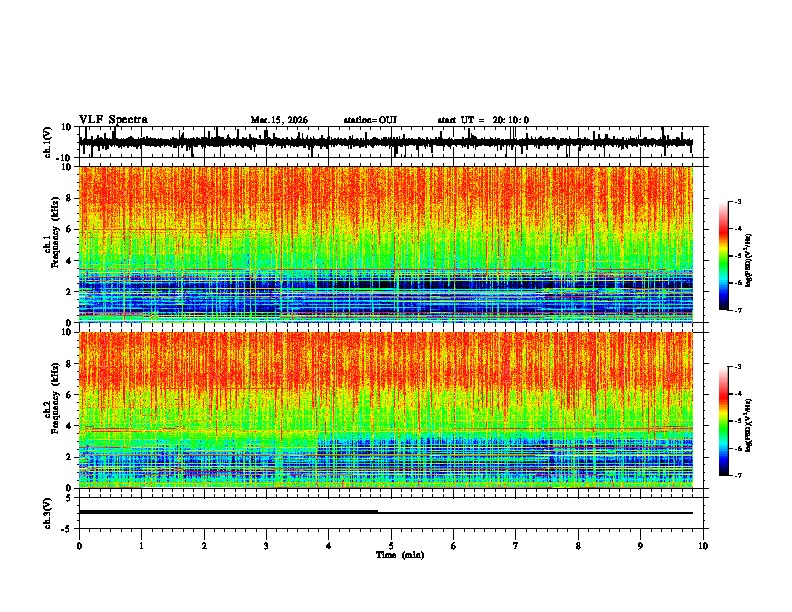Viewport: 792px width, 612px height.
Task: Click the ch.1 spectrogram plot area
Action: point(385,244)
